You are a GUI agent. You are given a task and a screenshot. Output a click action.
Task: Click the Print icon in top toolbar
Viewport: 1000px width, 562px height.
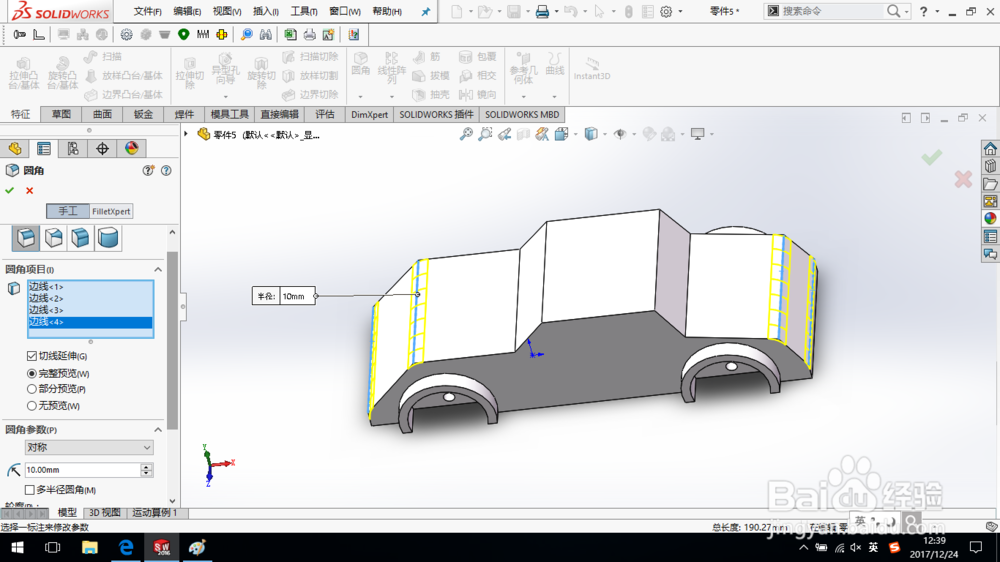coord(542,11)
